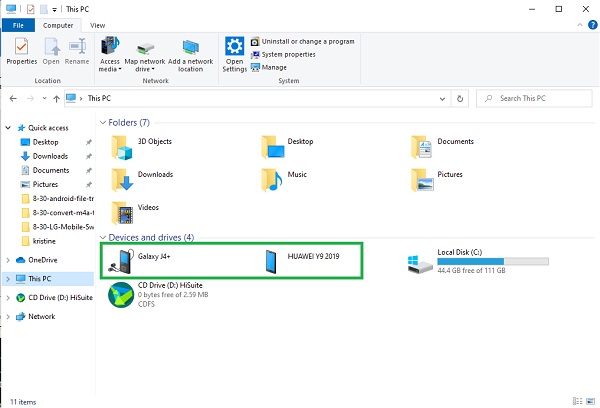Select the Downloads folder in main pane
The image size is (600, 408).
pyautogui.click(x=142, y=180)
